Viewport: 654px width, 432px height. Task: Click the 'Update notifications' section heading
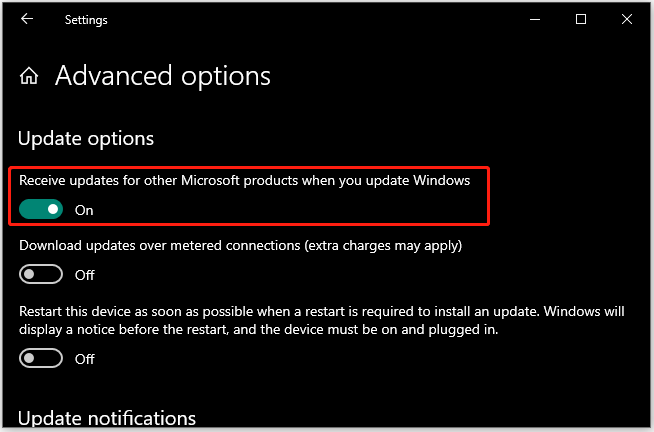point(107,418)
